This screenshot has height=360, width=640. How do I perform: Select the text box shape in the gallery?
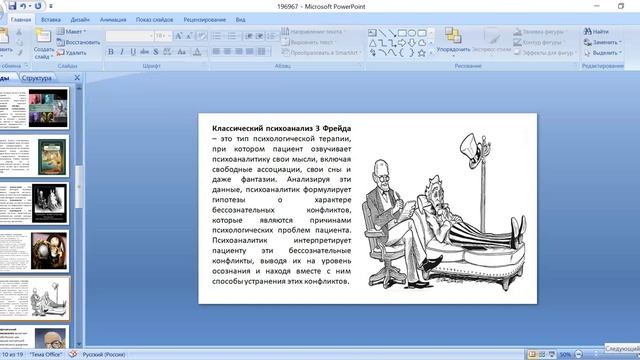point(372,33)
